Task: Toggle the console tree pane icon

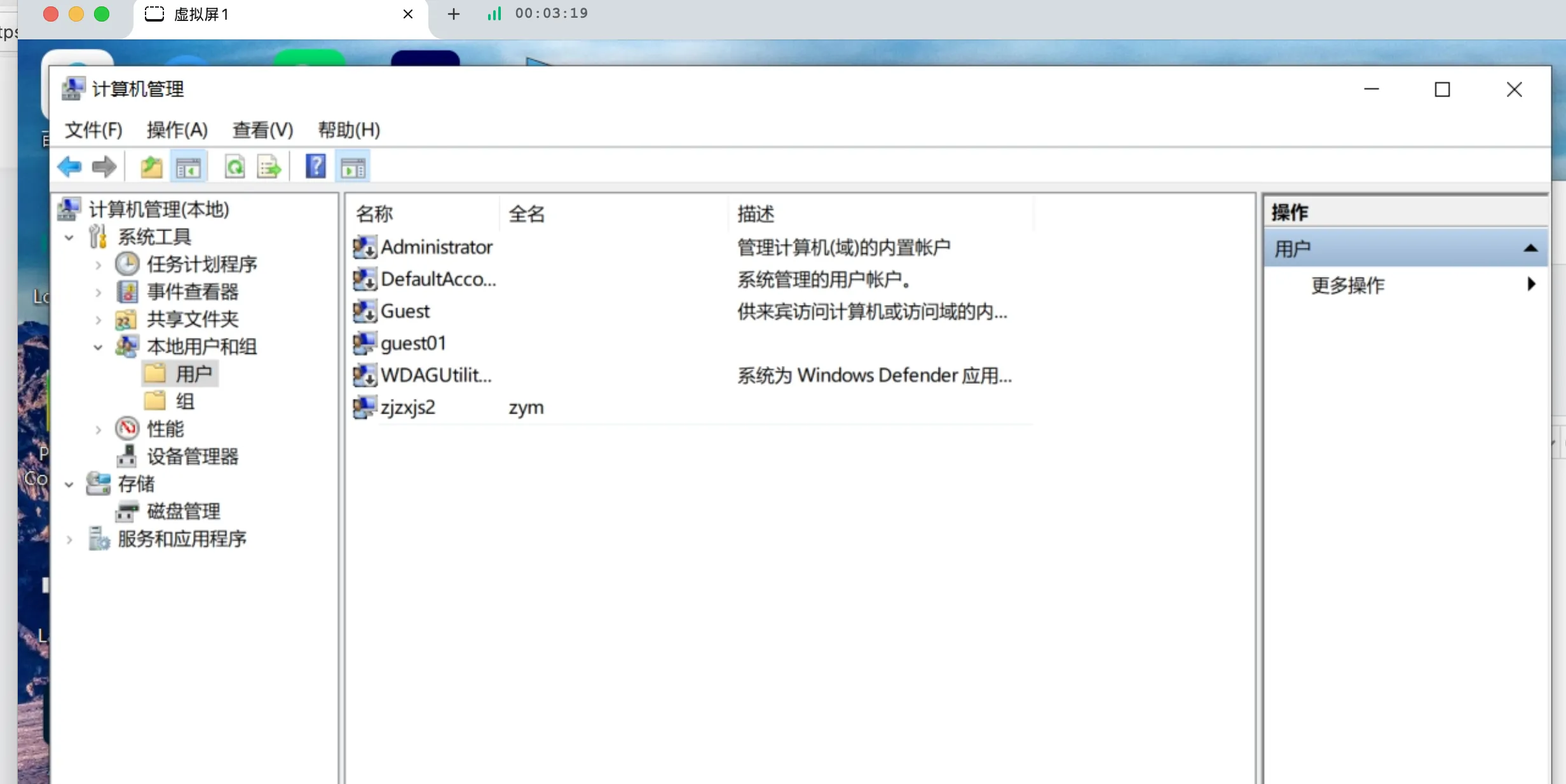Action: [x=188, y=166]
